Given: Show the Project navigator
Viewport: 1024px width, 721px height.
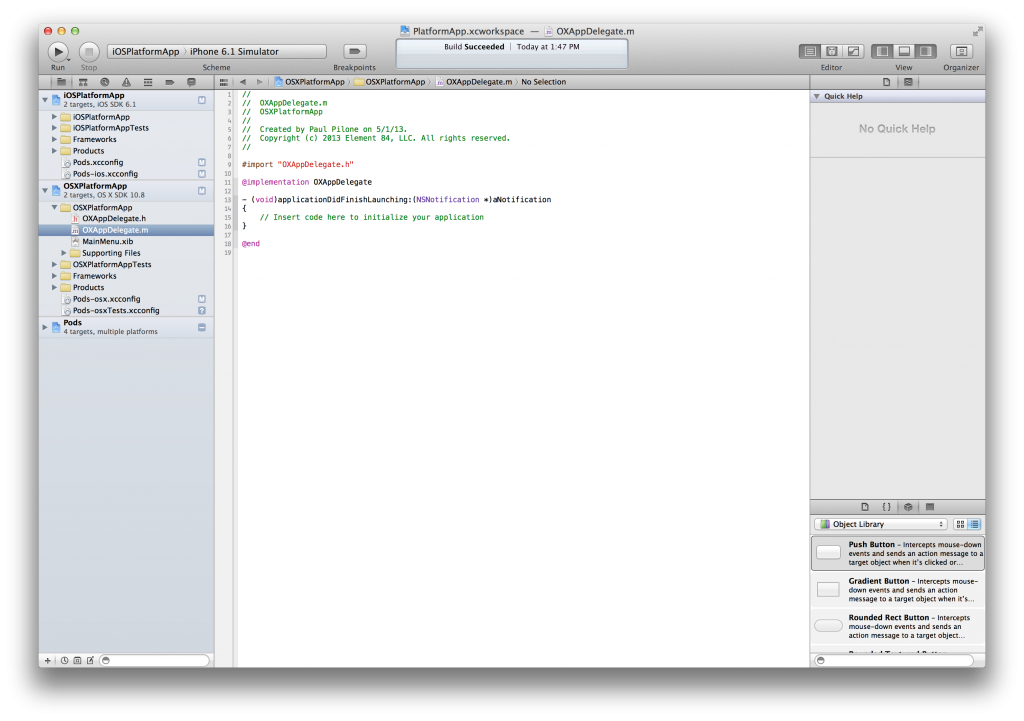Looking at the screenshot, I should (x=61, y=82).
